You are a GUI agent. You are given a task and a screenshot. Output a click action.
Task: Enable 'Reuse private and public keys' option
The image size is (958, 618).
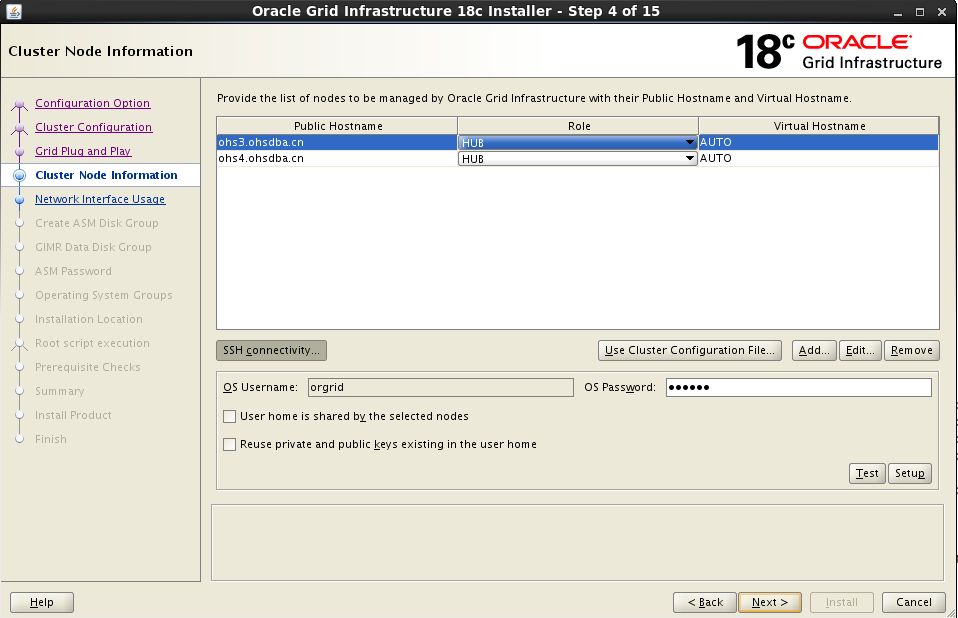(230, 445)
